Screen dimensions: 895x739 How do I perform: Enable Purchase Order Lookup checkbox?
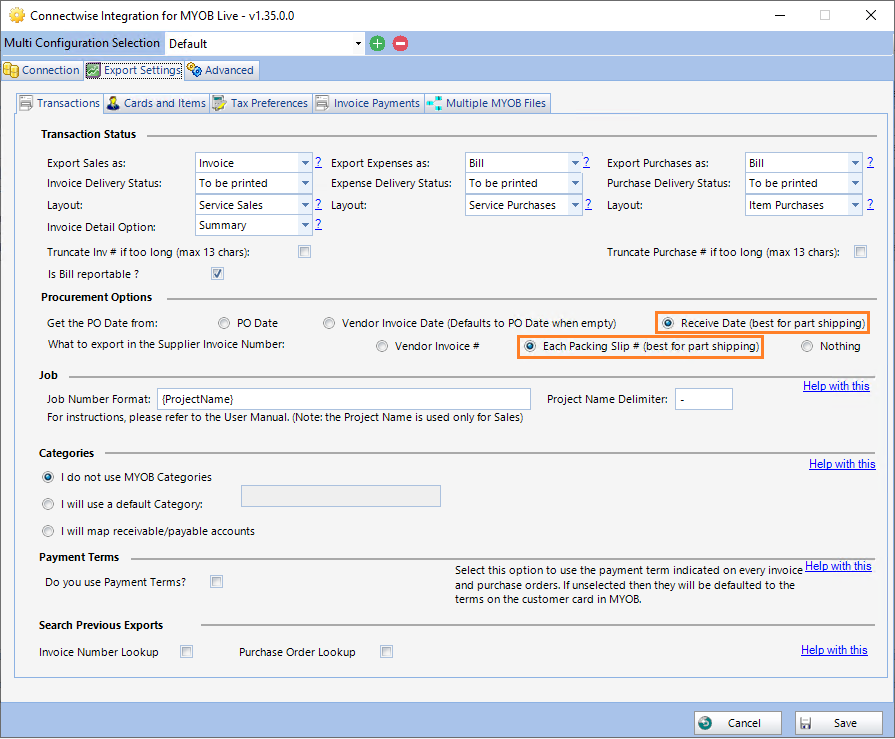[x=386, y=652]
